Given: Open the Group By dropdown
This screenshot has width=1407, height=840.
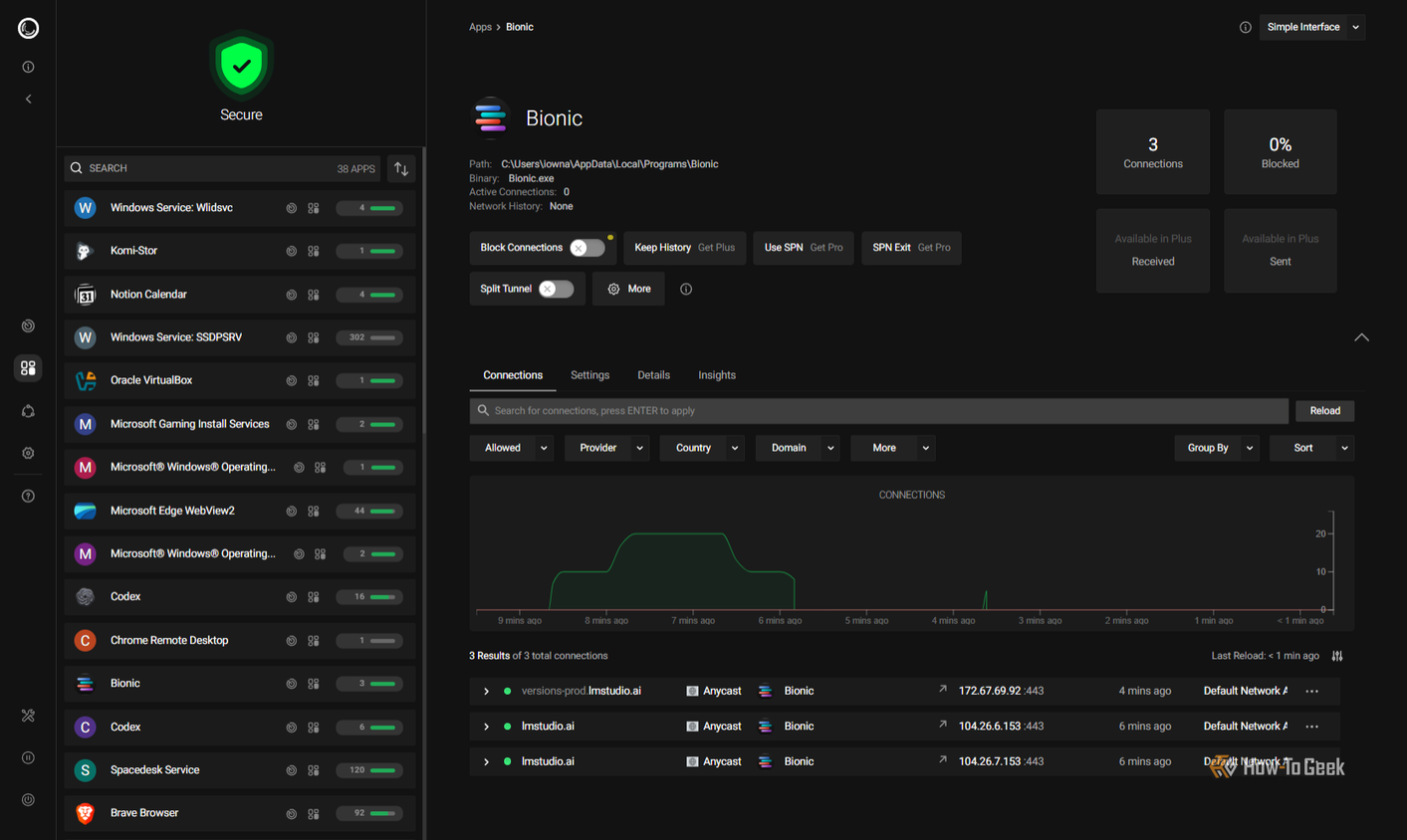Looking at the screenshot, I should (x=1217, y=448).
